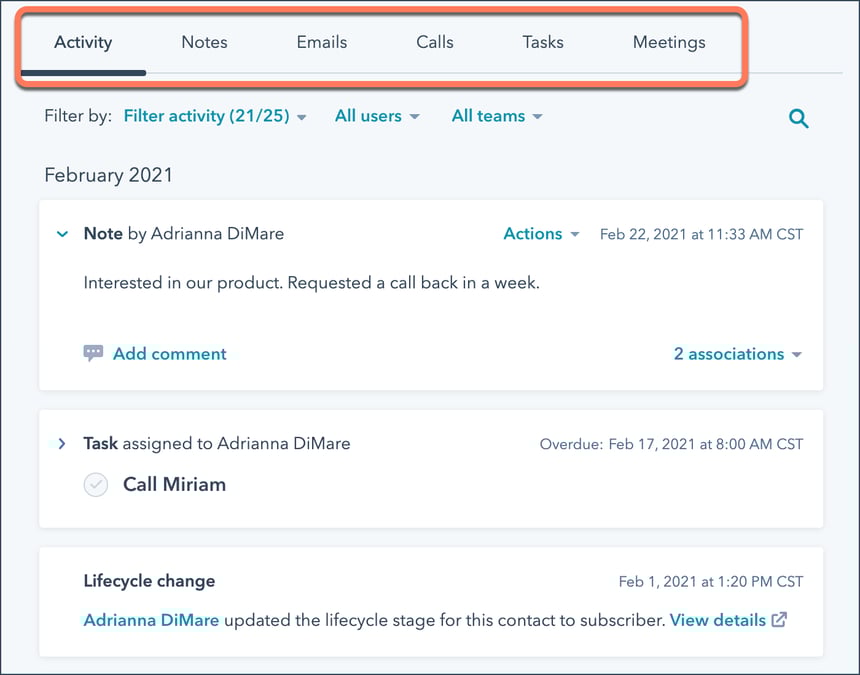Open the View details link
The width and height of the screenshot is (860, 675).
(x=717, y=620)
